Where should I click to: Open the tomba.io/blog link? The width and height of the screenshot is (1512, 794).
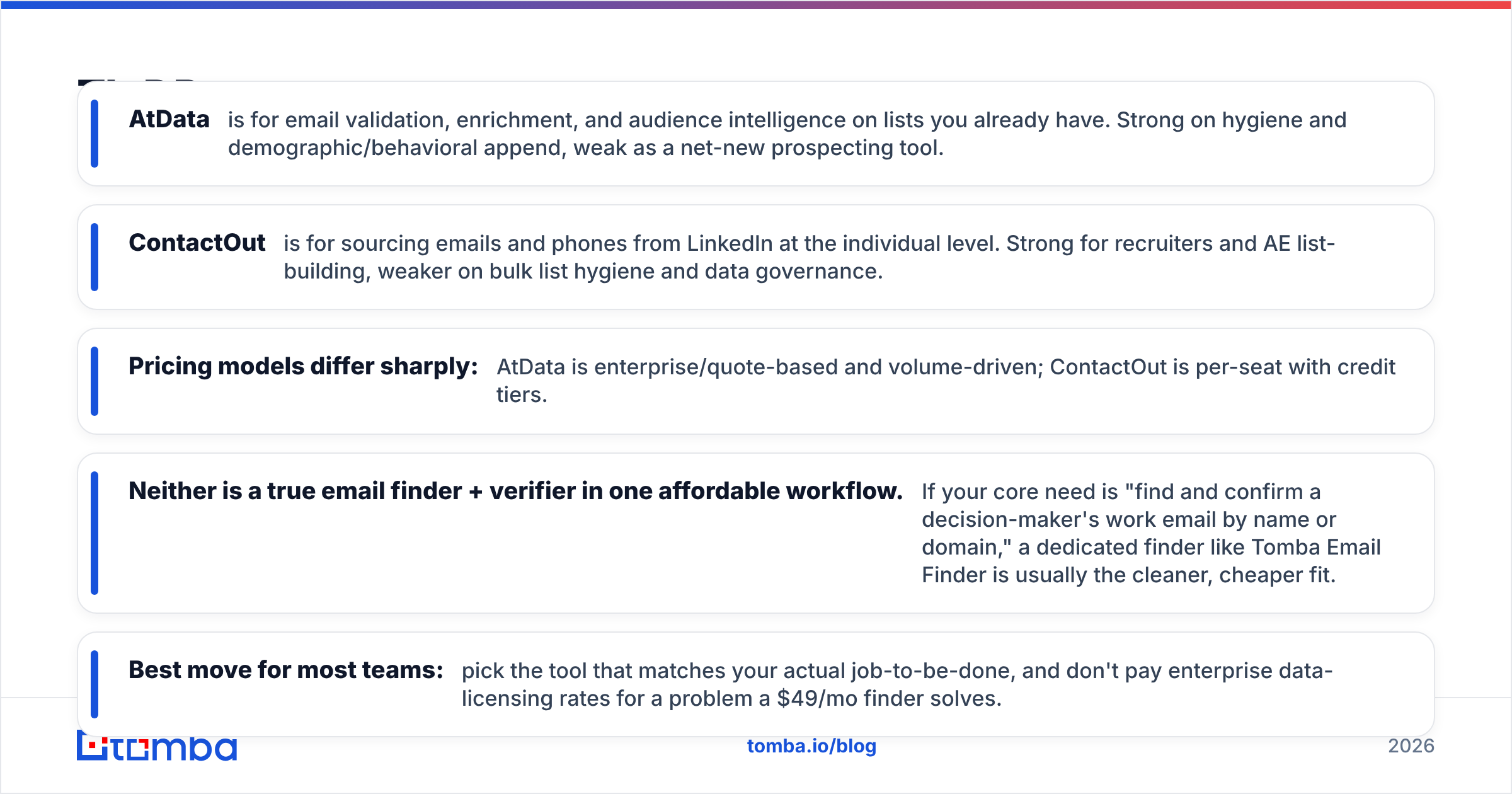click(811, 746)
